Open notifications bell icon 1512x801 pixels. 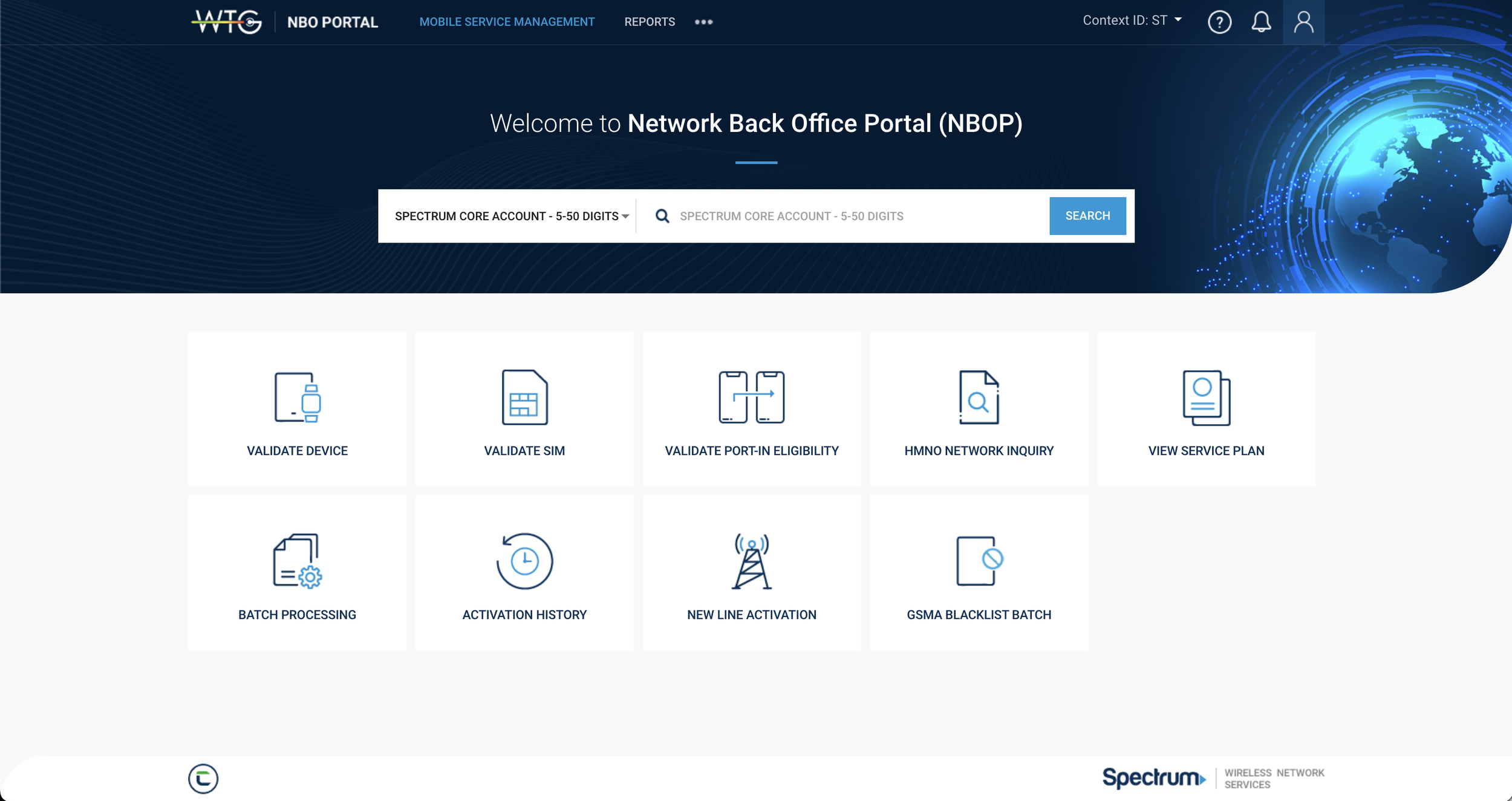tap(1261, 22)
